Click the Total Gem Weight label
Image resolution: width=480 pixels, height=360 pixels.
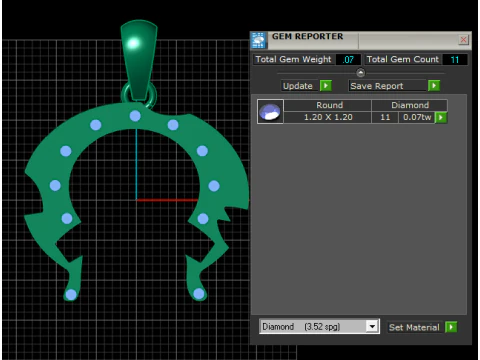tap(294, 59)
